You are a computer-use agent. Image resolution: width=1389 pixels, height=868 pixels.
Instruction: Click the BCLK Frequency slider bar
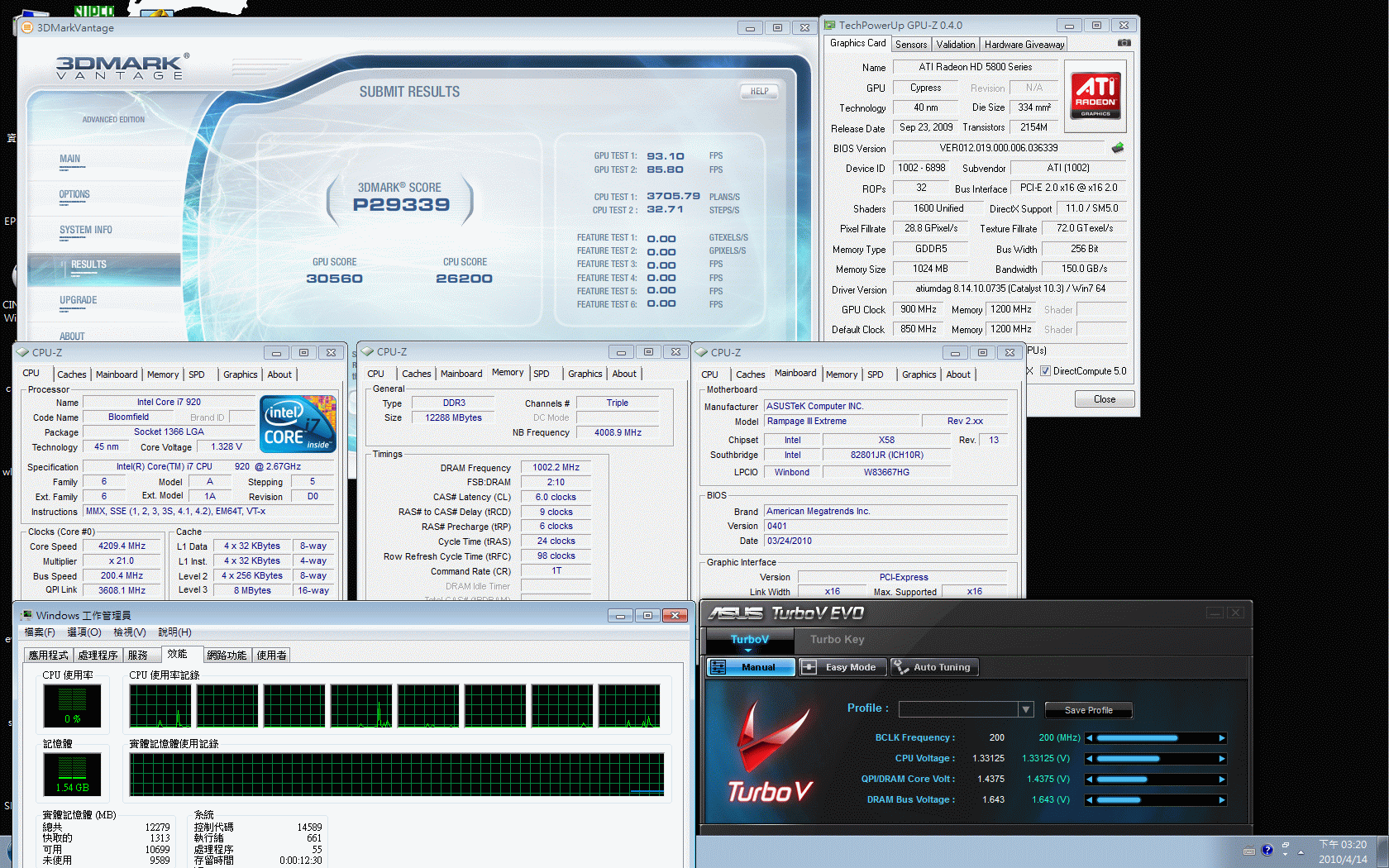click(x=1156, y=738)
